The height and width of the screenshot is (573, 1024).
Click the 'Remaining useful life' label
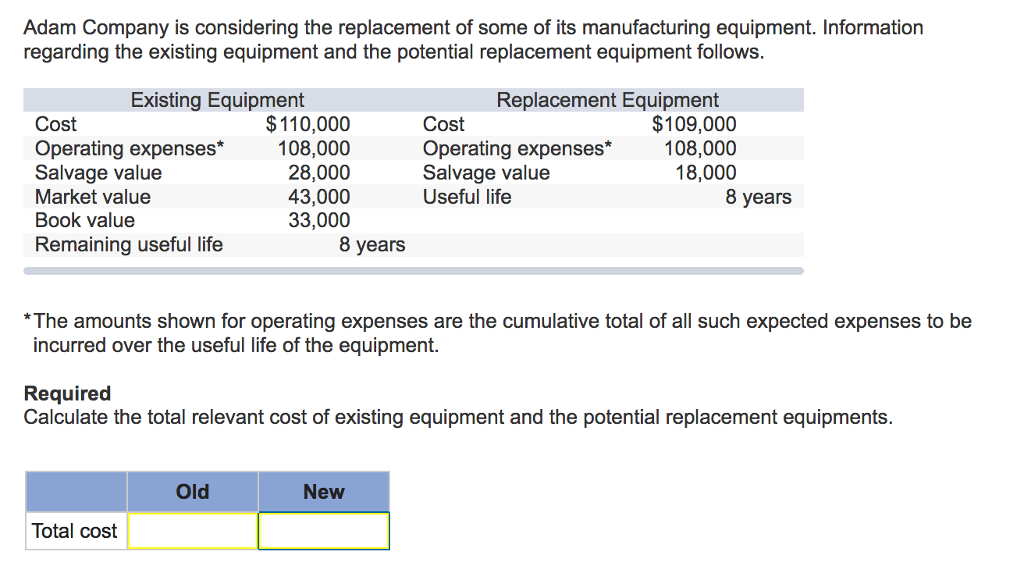pyautogui.click(x=129, y=244)
